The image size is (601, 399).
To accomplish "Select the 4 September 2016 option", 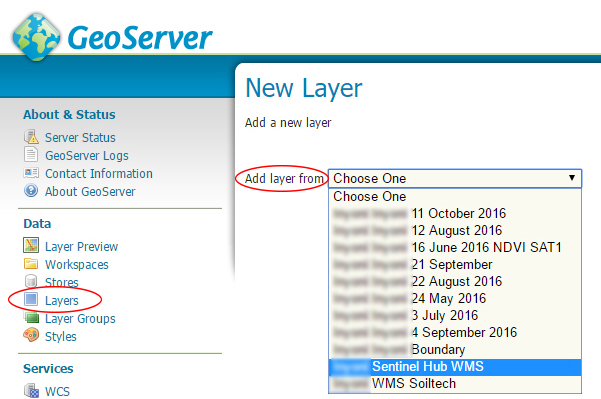I will coord(455,332).
